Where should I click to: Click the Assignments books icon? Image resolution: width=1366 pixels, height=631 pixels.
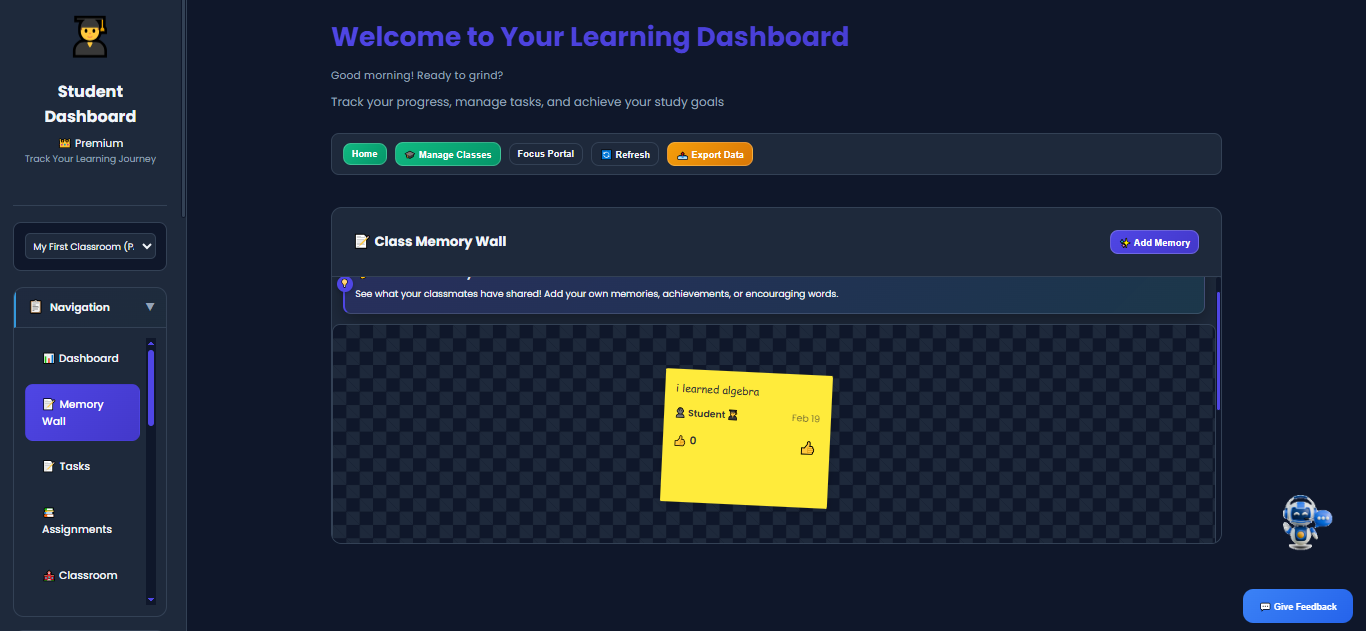click(x=48, y=512)
